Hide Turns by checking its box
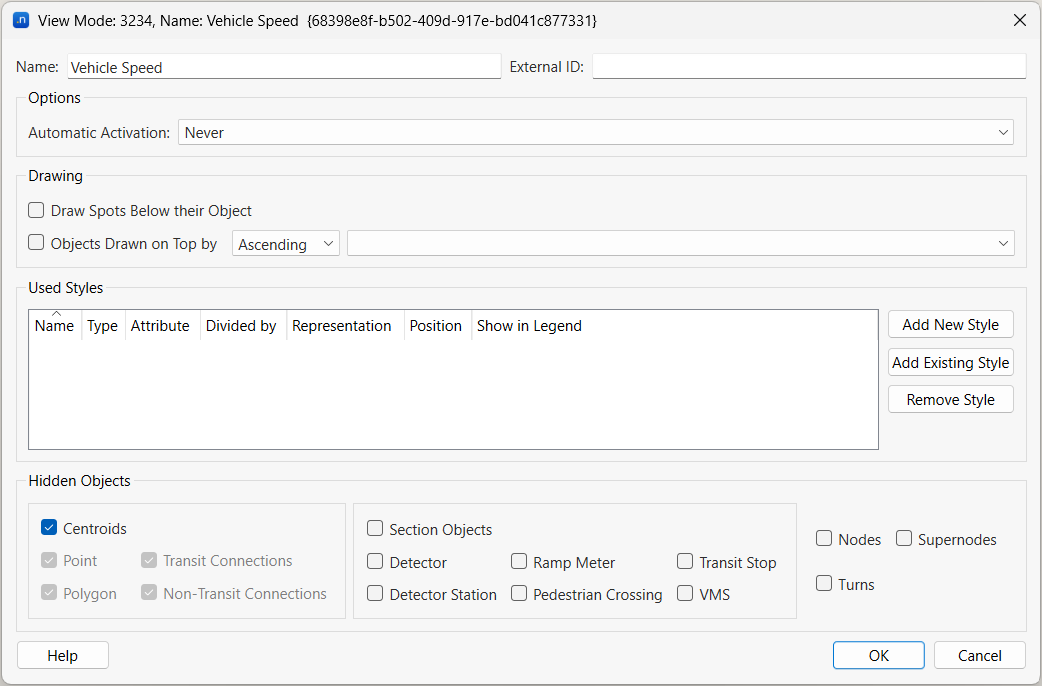 coord(824,584)
